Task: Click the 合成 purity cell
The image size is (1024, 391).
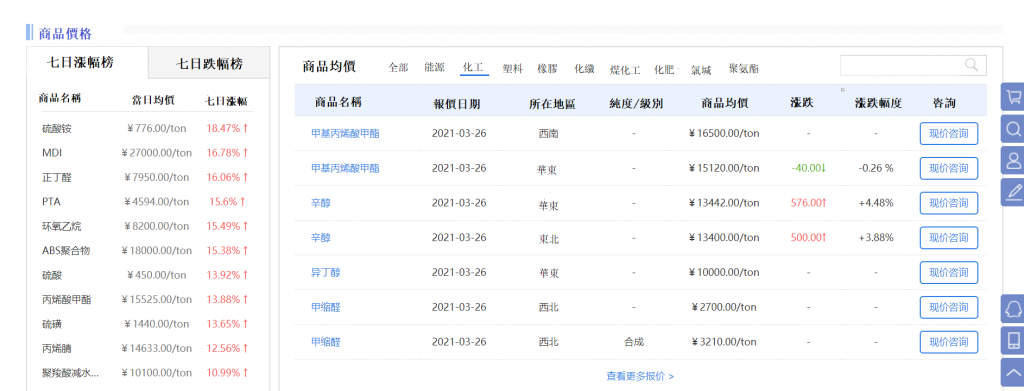Action: point(633,341)
